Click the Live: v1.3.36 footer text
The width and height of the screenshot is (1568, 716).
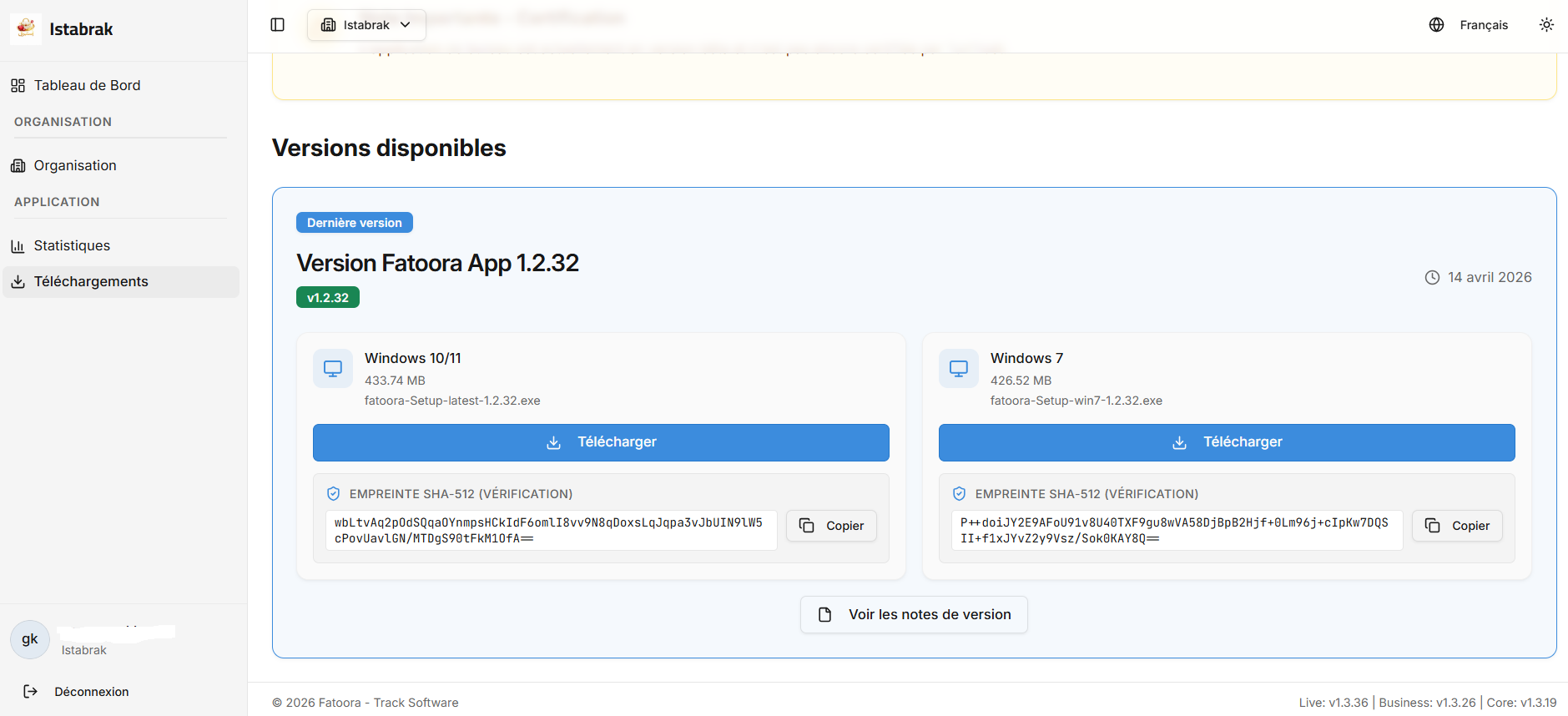(1334, 703)
